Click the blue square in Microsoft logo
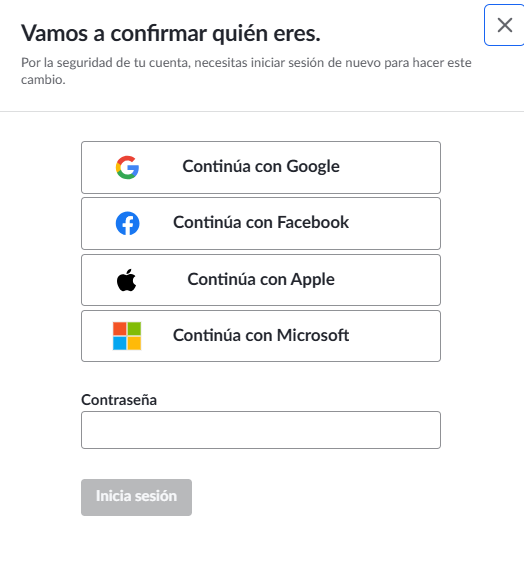 120,343
